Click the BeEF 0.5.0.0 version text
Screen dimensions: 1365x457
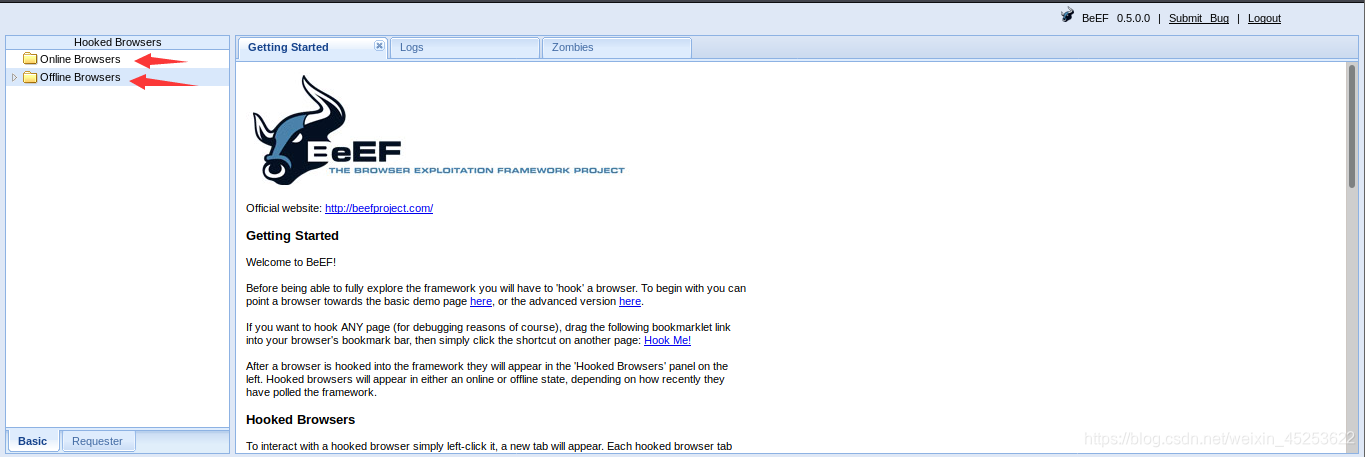coord(1116,18)
